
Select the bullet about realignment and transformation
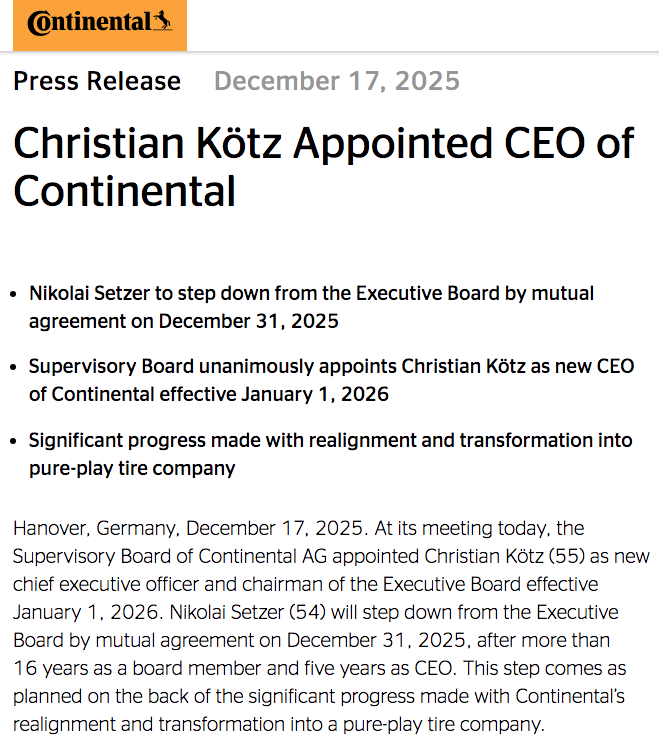tap(330, 453)
